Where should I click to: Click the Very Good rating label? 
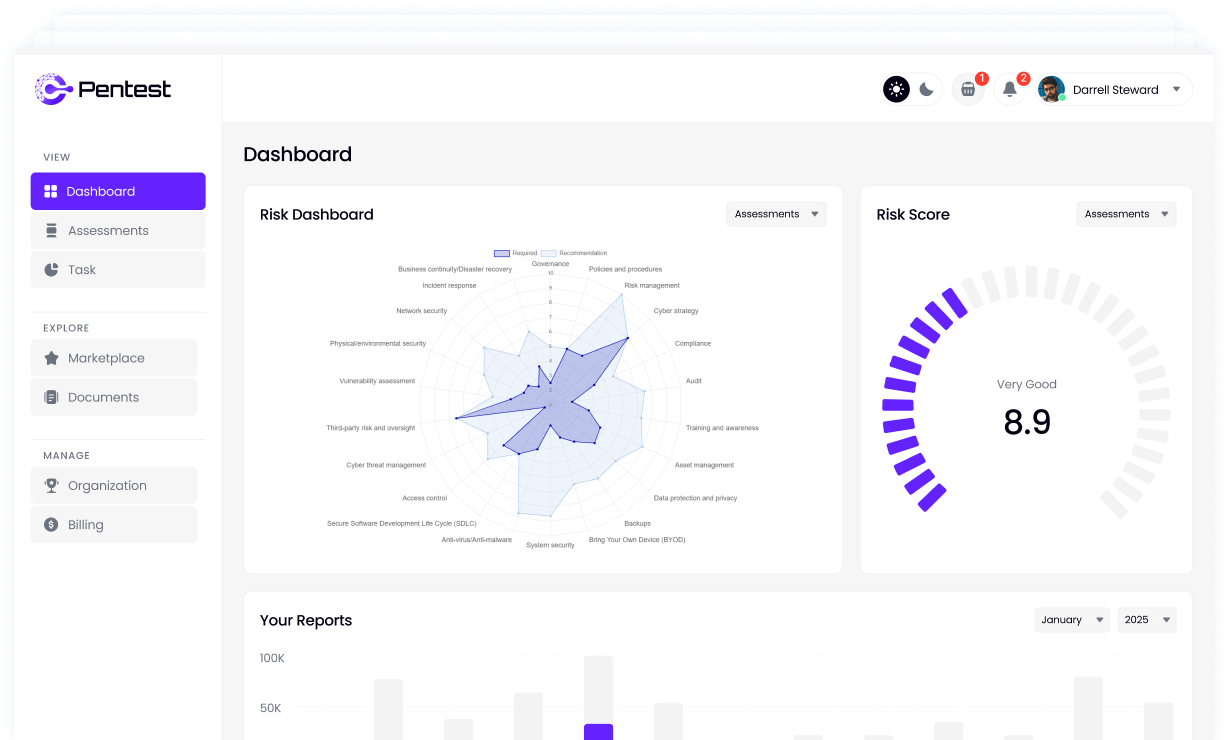pos(1027,384)
